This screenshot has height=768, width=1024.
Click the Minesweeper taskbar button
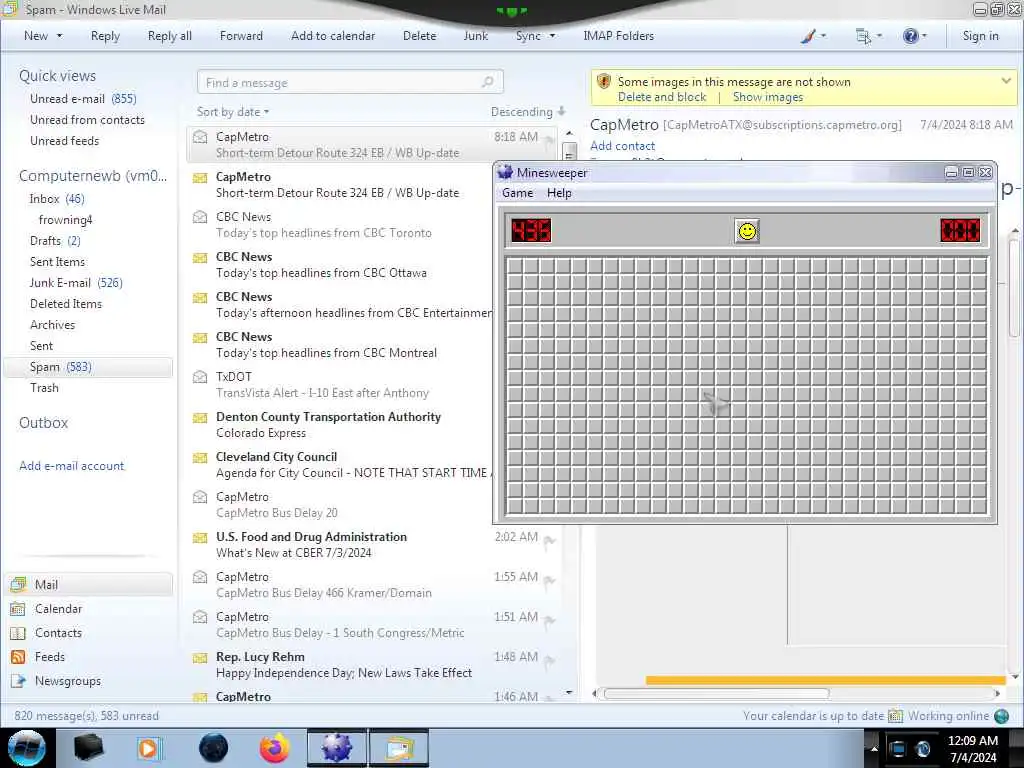337,748
